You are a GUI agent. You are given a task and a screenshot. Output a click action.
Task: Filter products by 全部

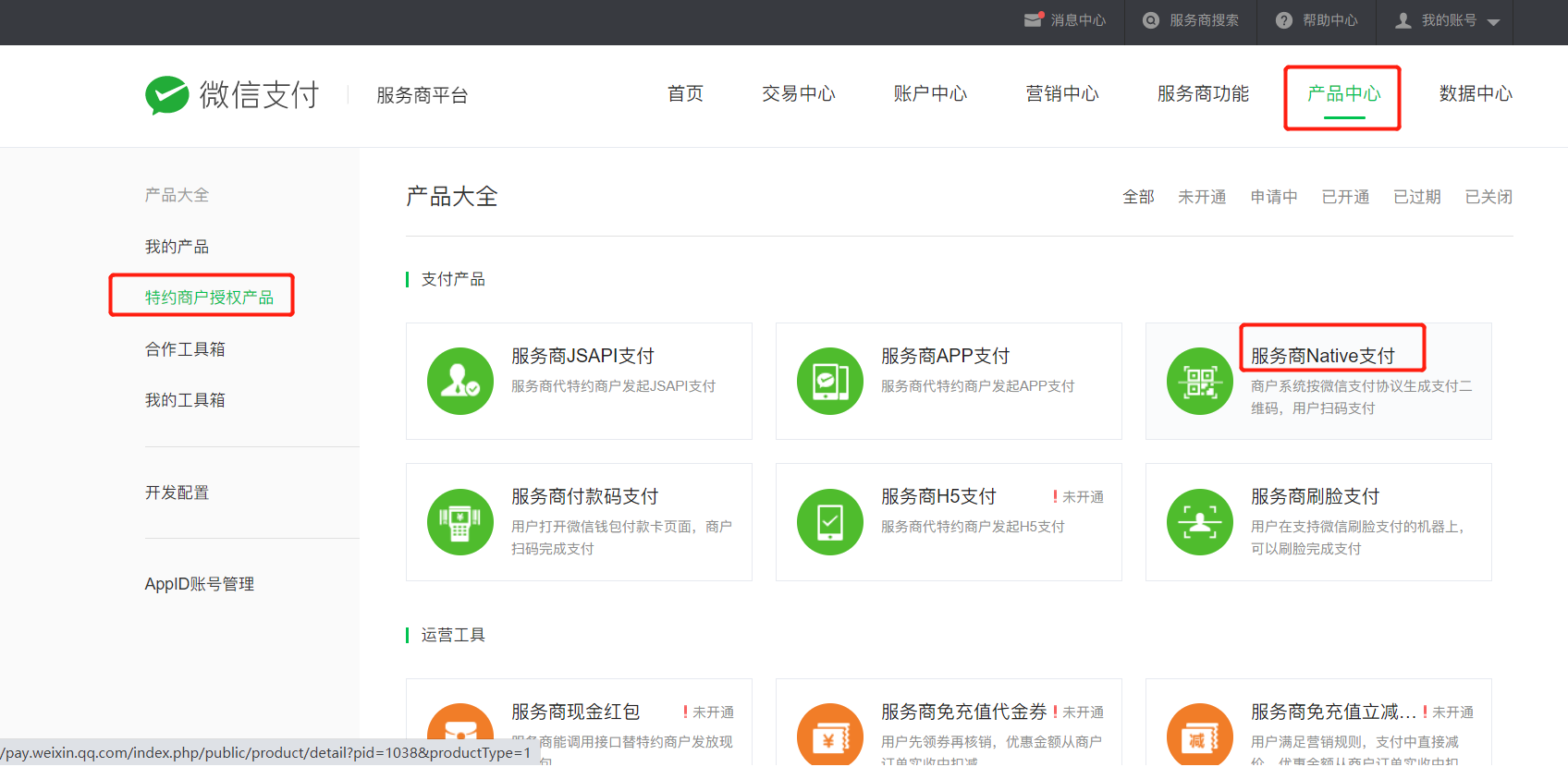[1138, 197]
